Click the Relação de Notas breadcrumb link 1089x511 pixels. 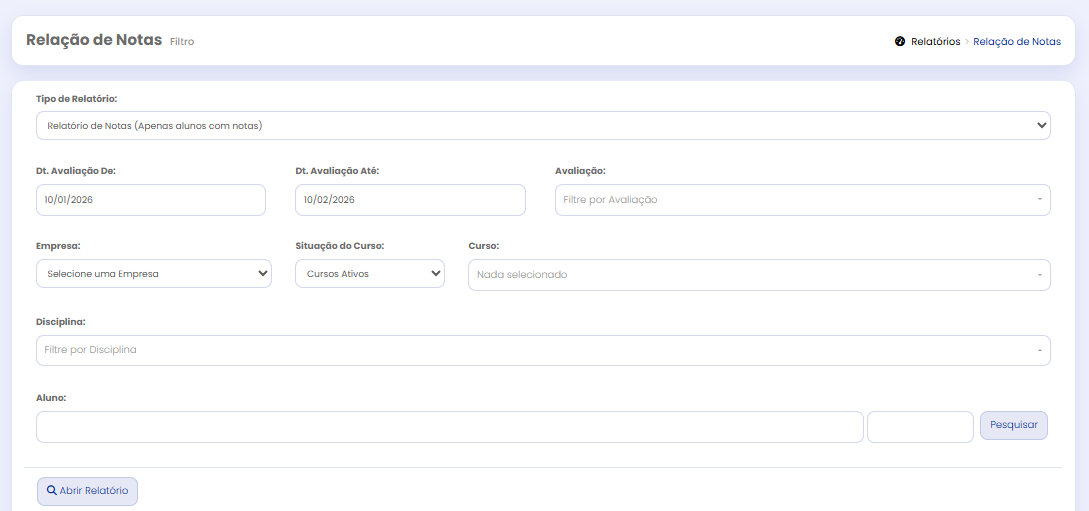[1016, 42]
